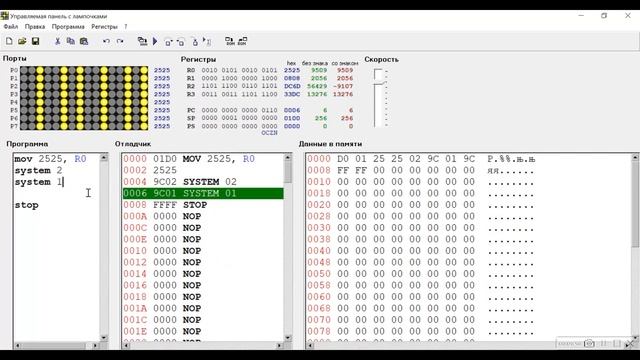Click memory row address 0040

(319, 251)
